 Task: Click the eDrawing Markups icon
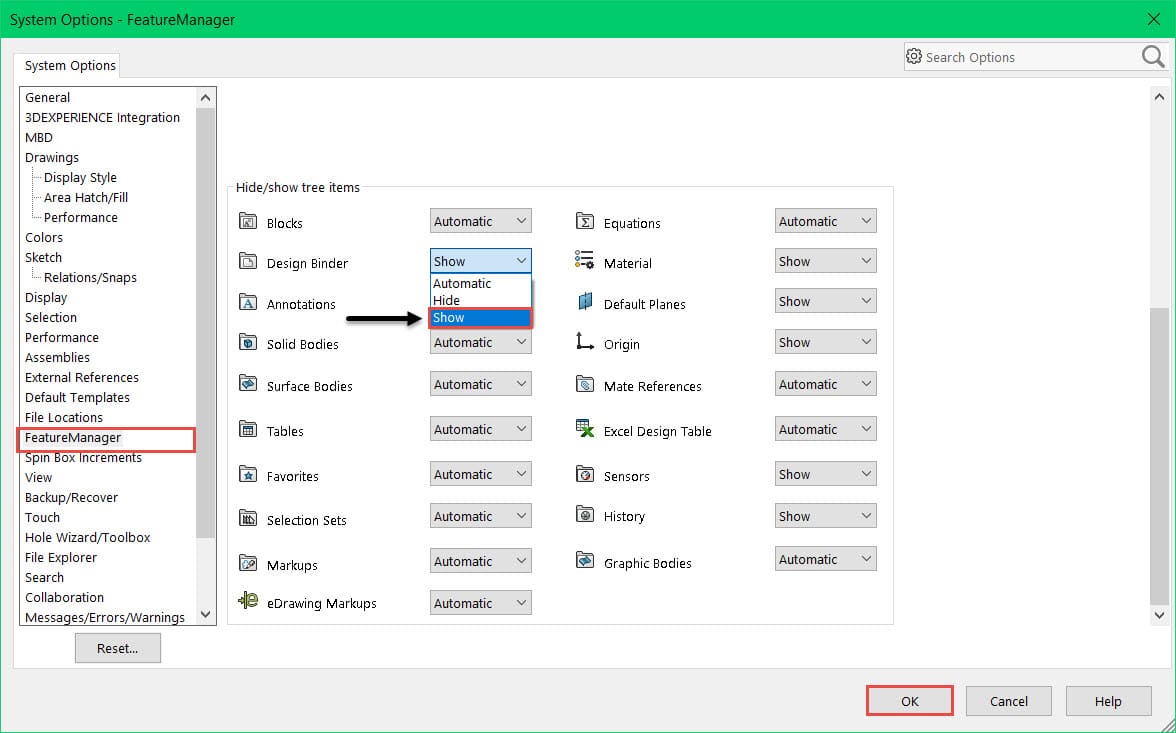tap(248, 601)
